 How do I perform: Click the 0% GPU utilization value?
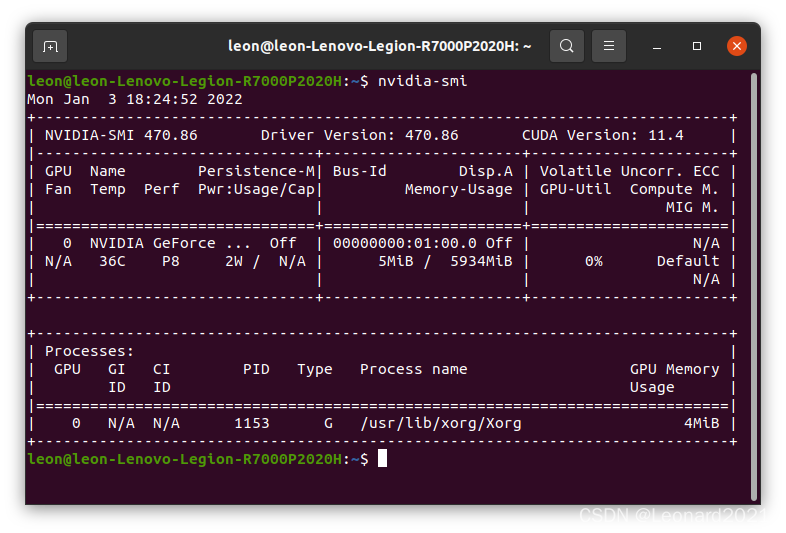[x=594, y=262]
